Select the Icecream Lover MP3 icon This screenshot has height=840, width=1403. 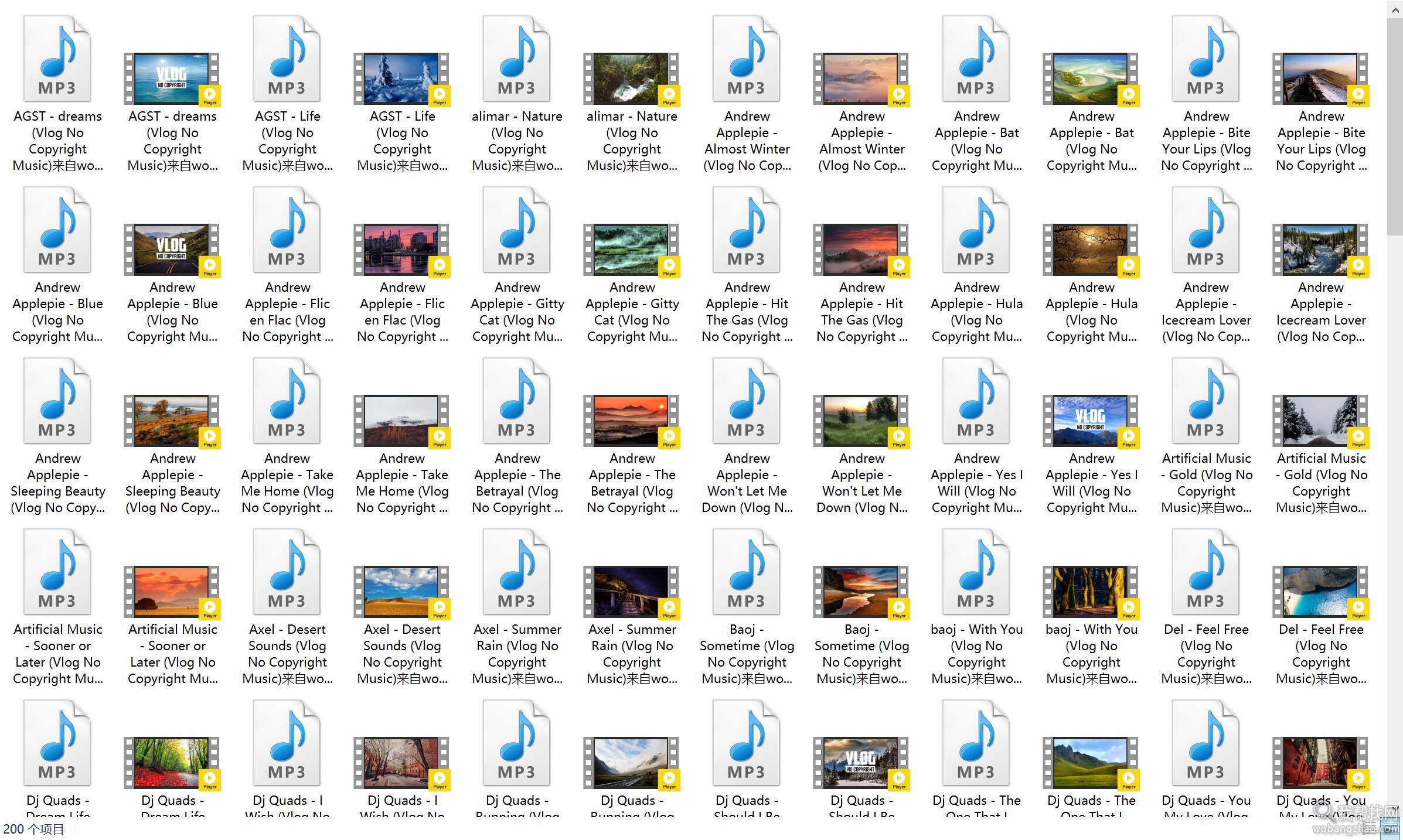[1206, 230]
